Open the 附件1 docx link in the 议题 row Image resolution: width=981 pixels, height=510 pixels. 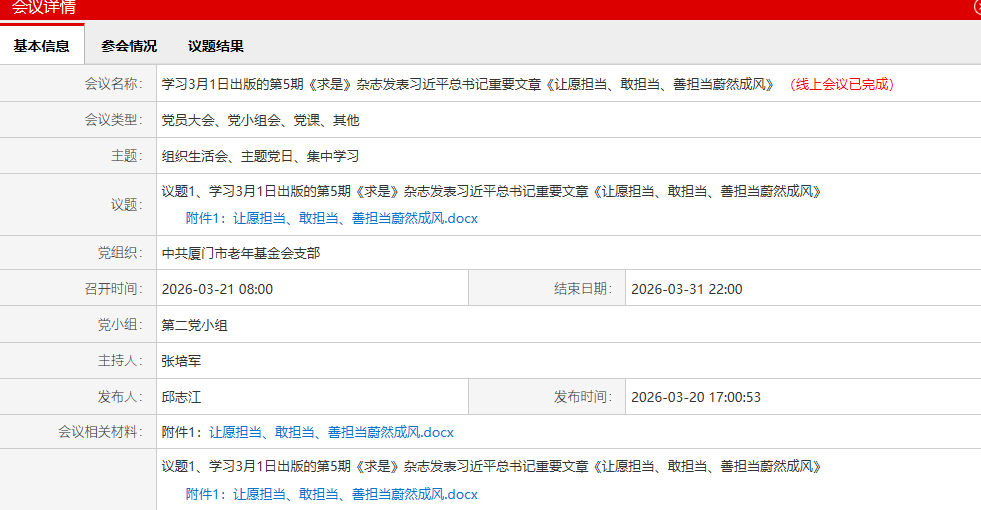pos(331,218)
